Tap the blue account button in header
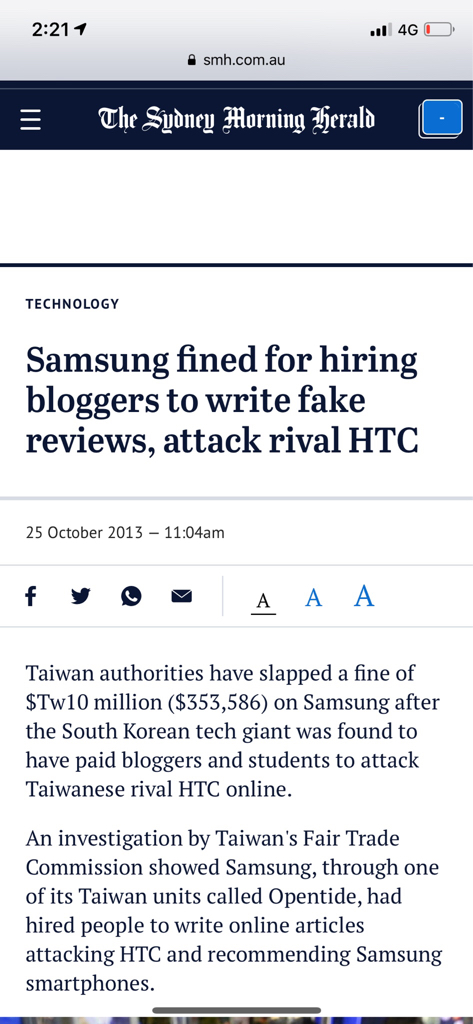The width and height of the screenshot is (473, 1024). pos(442,118)
